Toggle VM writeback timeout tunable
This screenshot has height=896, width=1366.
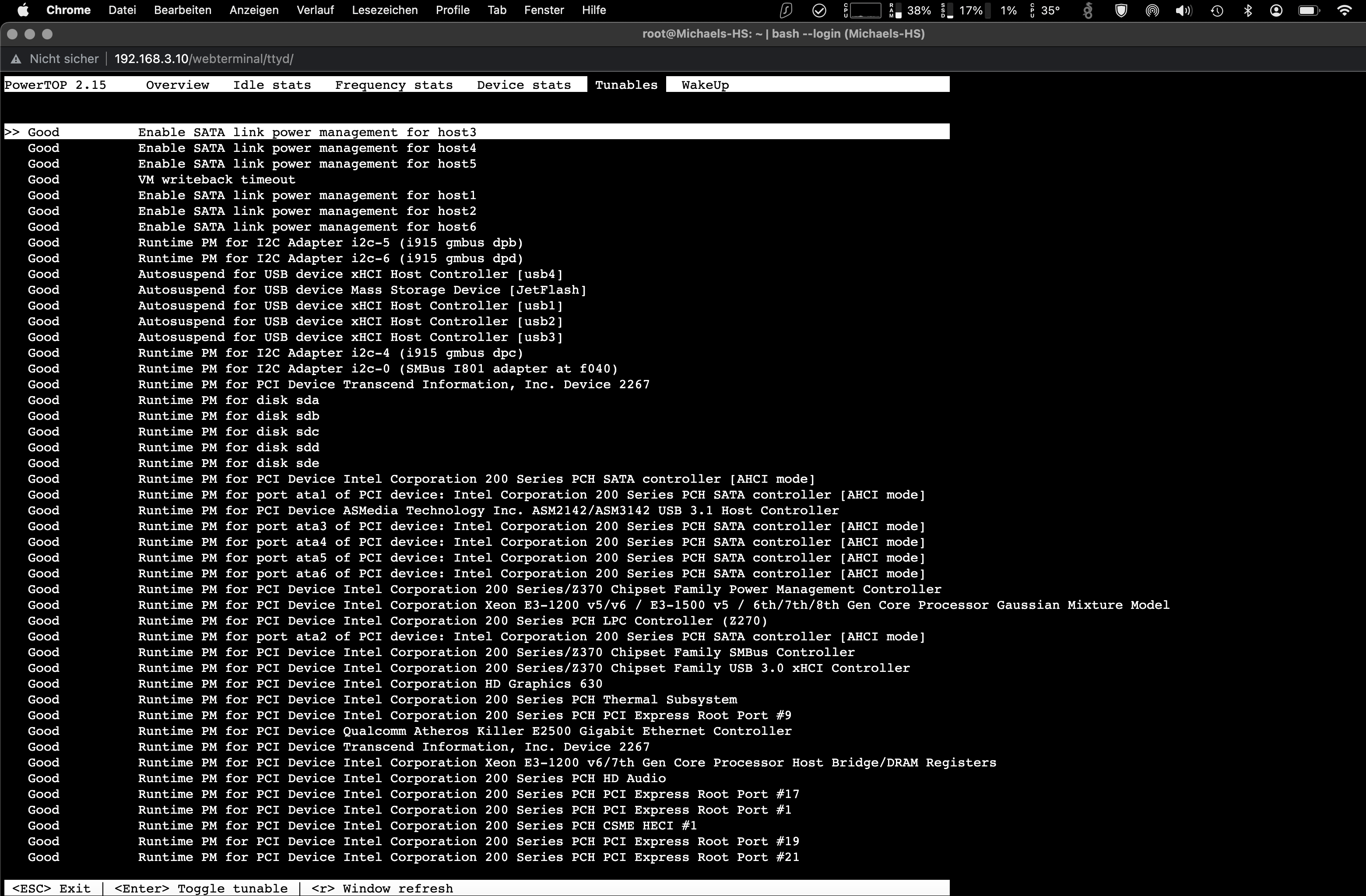tap(216, 179)
